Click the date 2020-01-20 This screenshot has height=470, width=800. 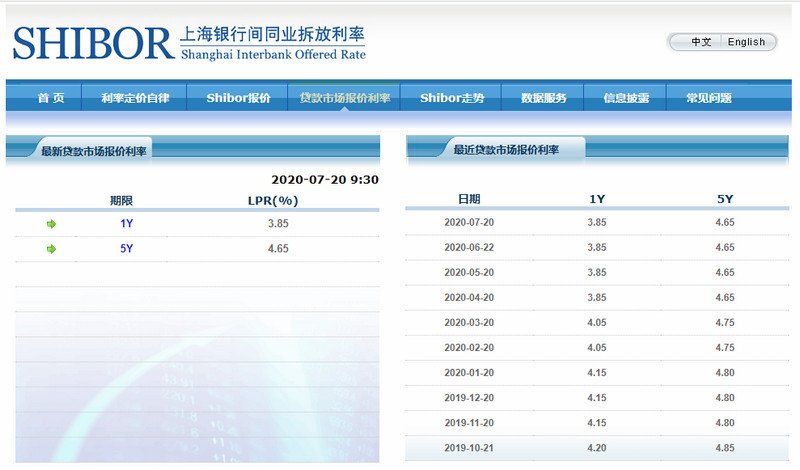(469, 373)
